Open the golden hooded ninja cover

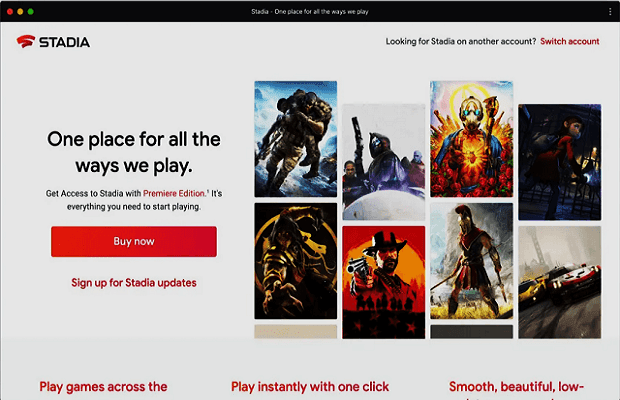click(295, 262)
